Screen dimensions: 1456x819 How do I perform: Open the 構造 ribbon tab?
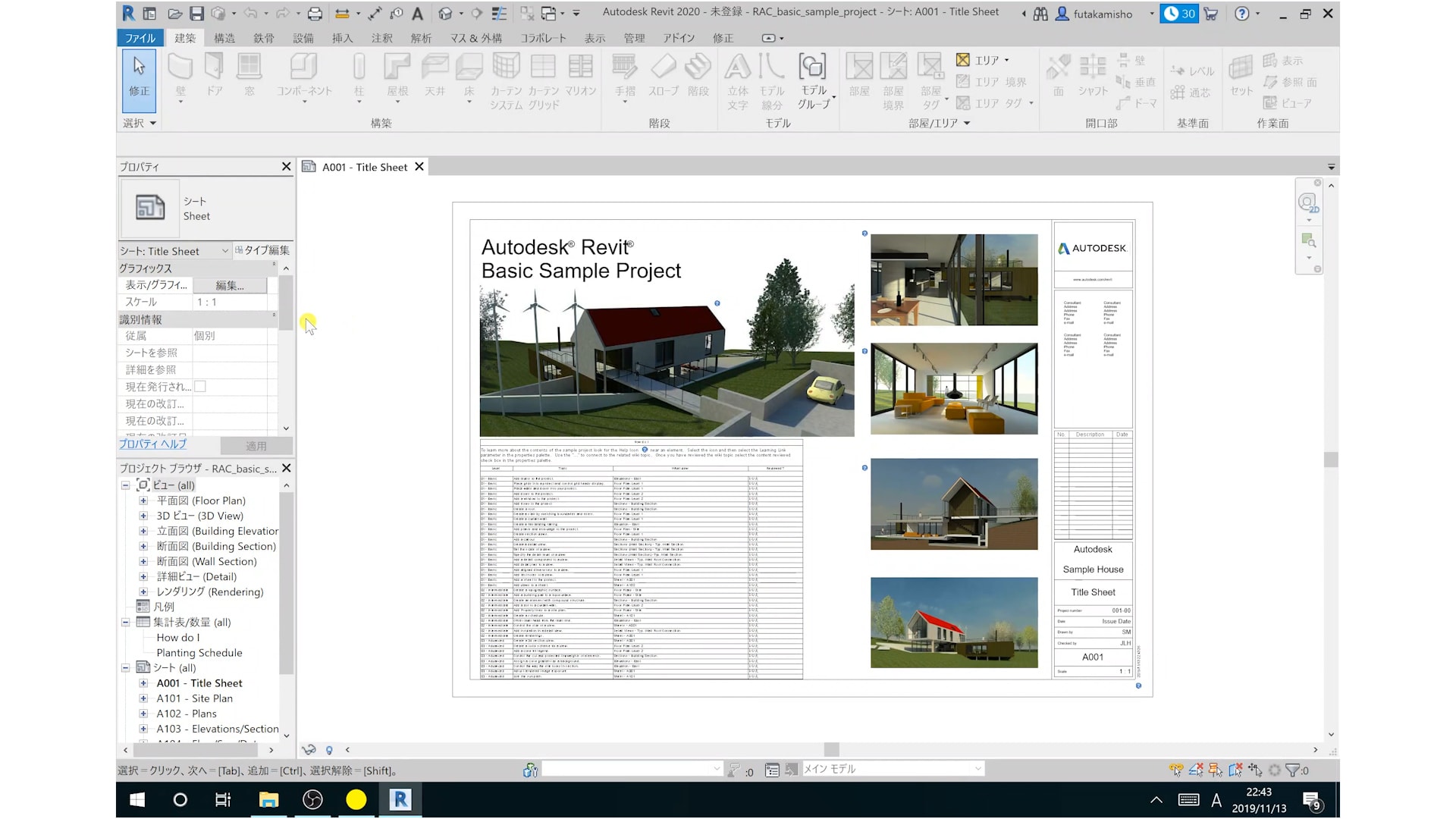pos(224,38)
